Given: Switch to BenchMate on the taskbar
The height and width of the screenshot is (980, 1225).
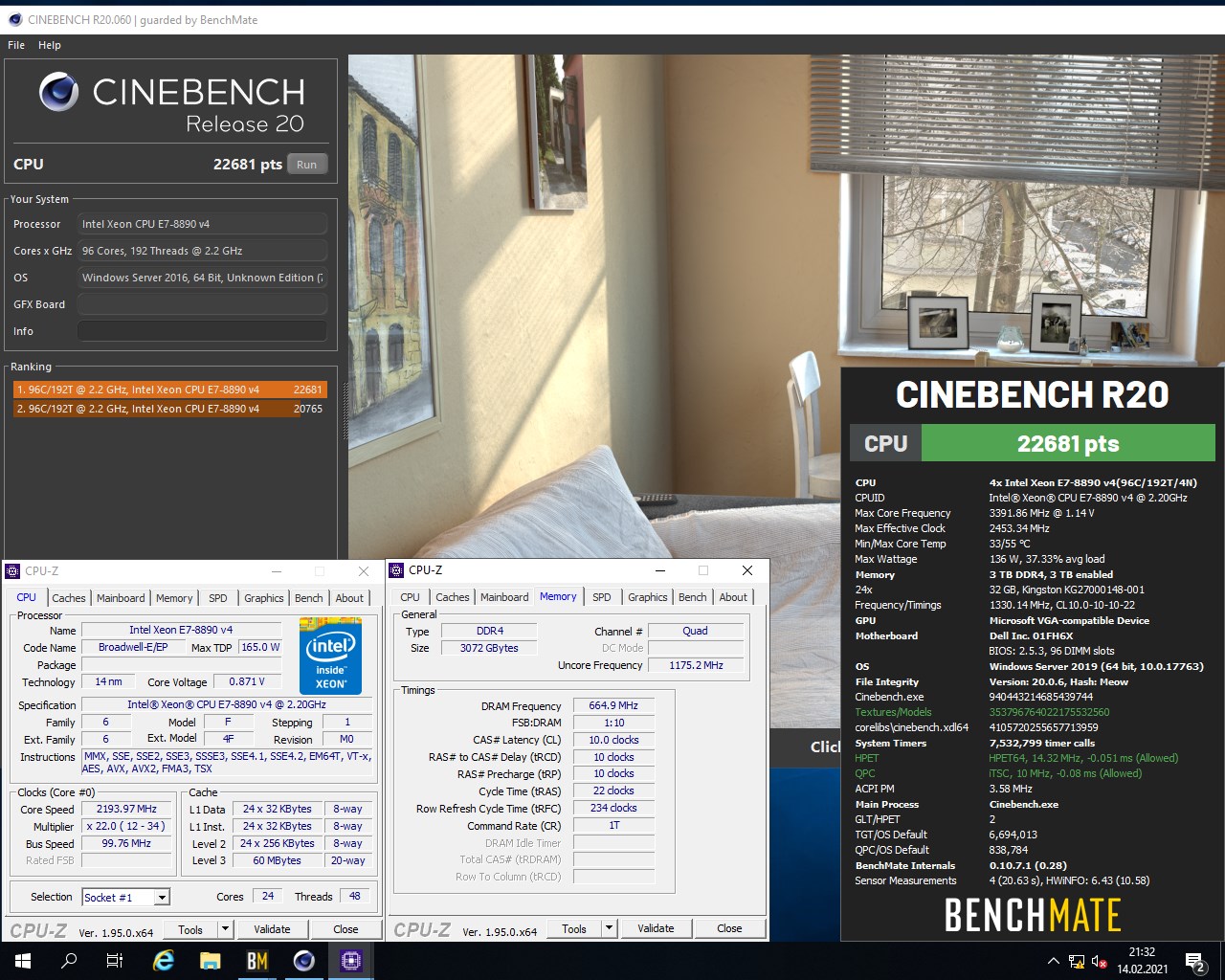Looking at the screenshot, I should pos(257,961).
